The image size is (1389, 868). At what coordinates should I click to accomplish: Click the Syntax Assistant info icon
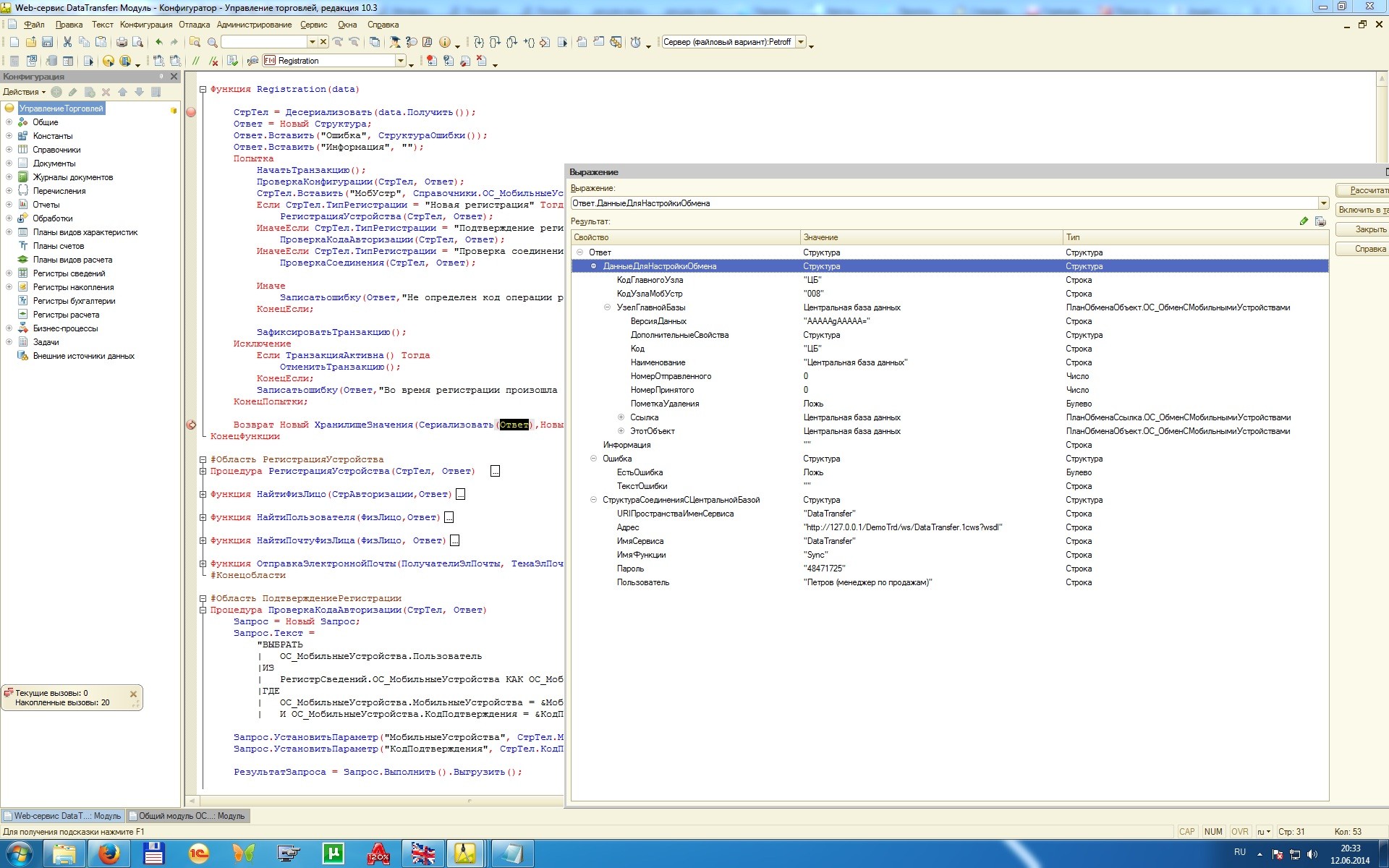[x=445, y=42]
